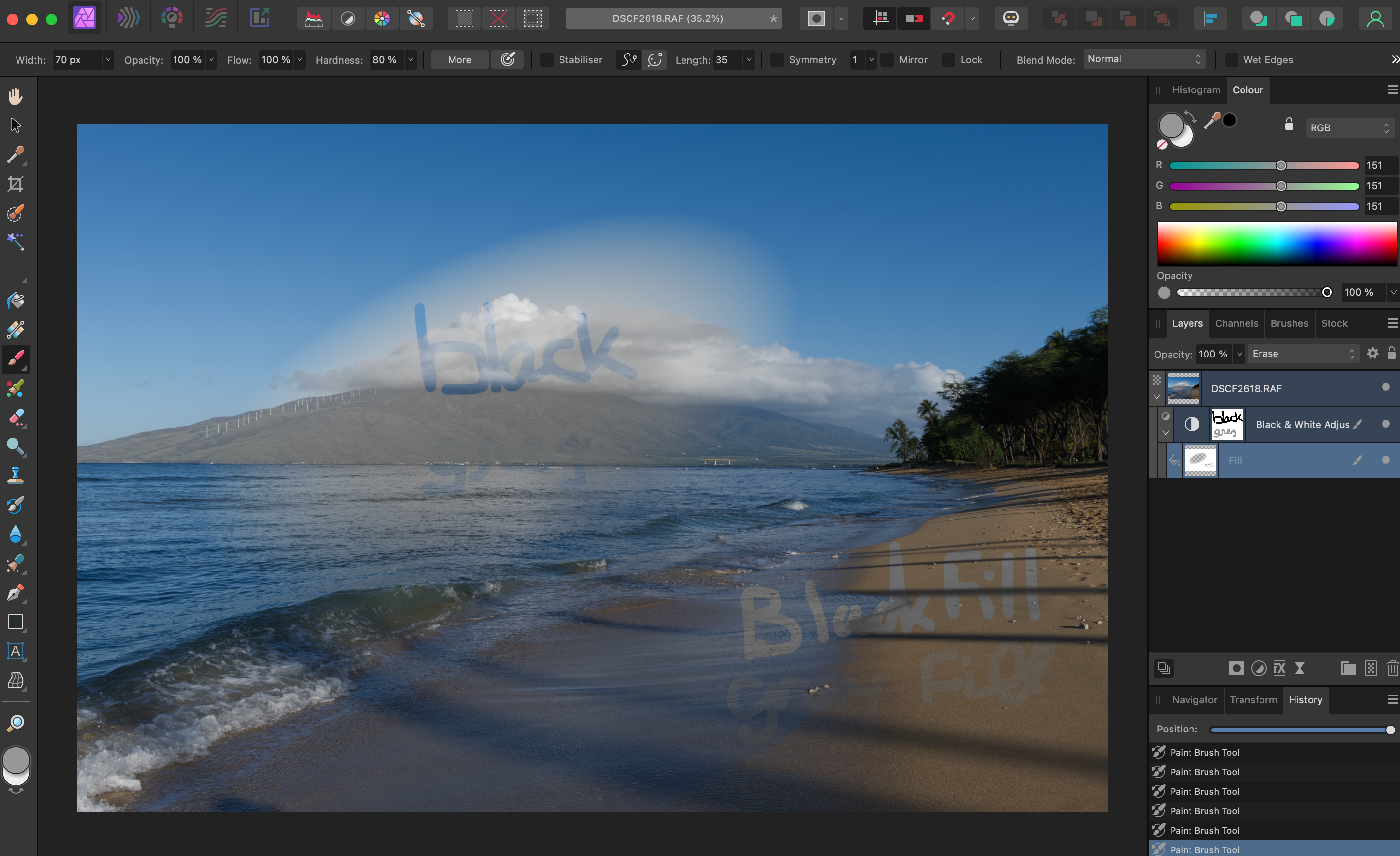Open the Flow dropdown
This screenshot has width=1400, height=856.
300,59
